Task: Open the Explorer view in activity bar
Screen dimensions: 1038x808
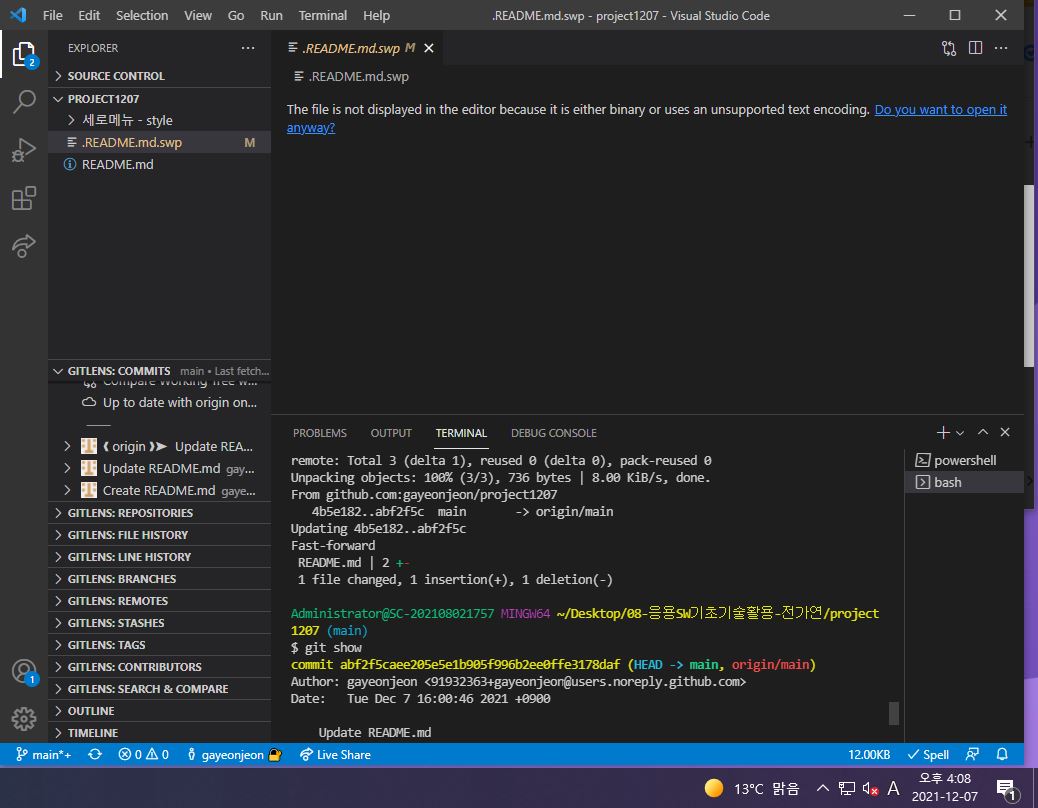Action: tap(24, 54)
